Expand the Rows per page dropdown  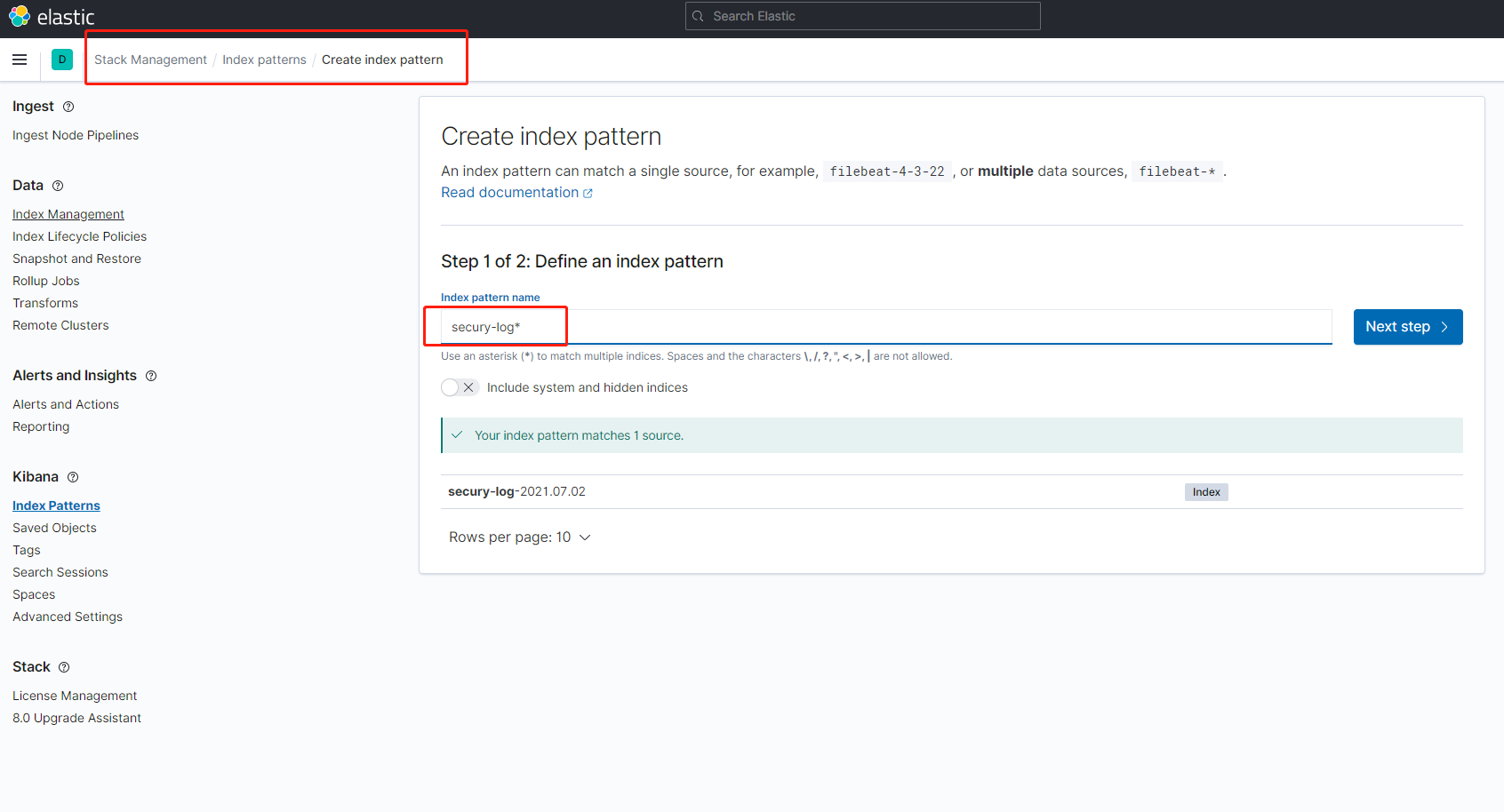tap(520, 537)
